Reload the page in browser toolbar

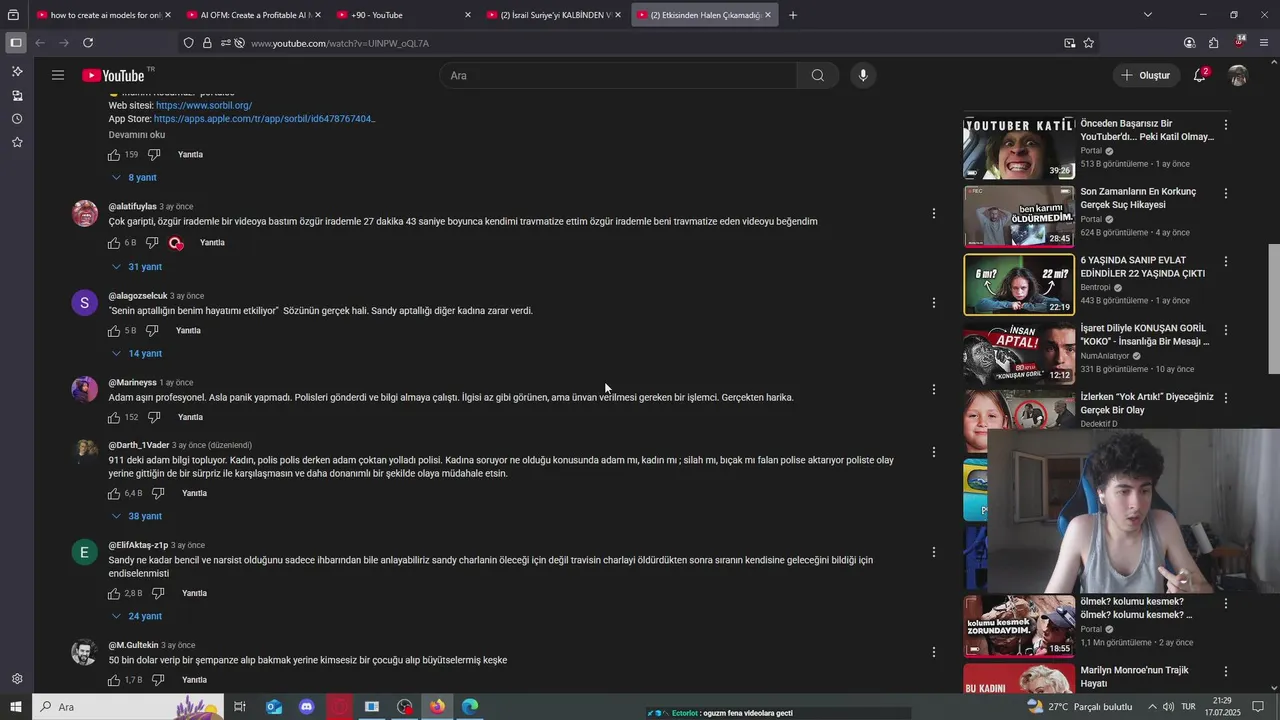[x=88, y=43]
